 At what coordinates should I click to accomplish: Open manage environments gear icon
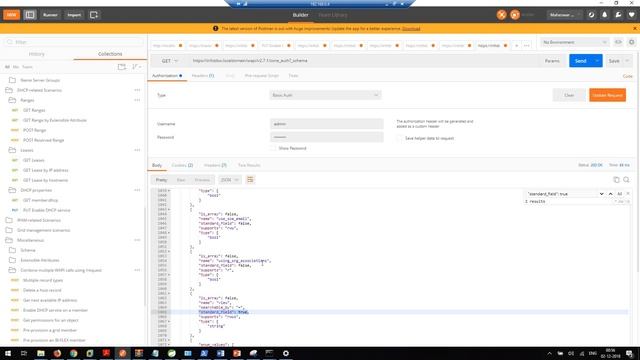click(631, 42)
